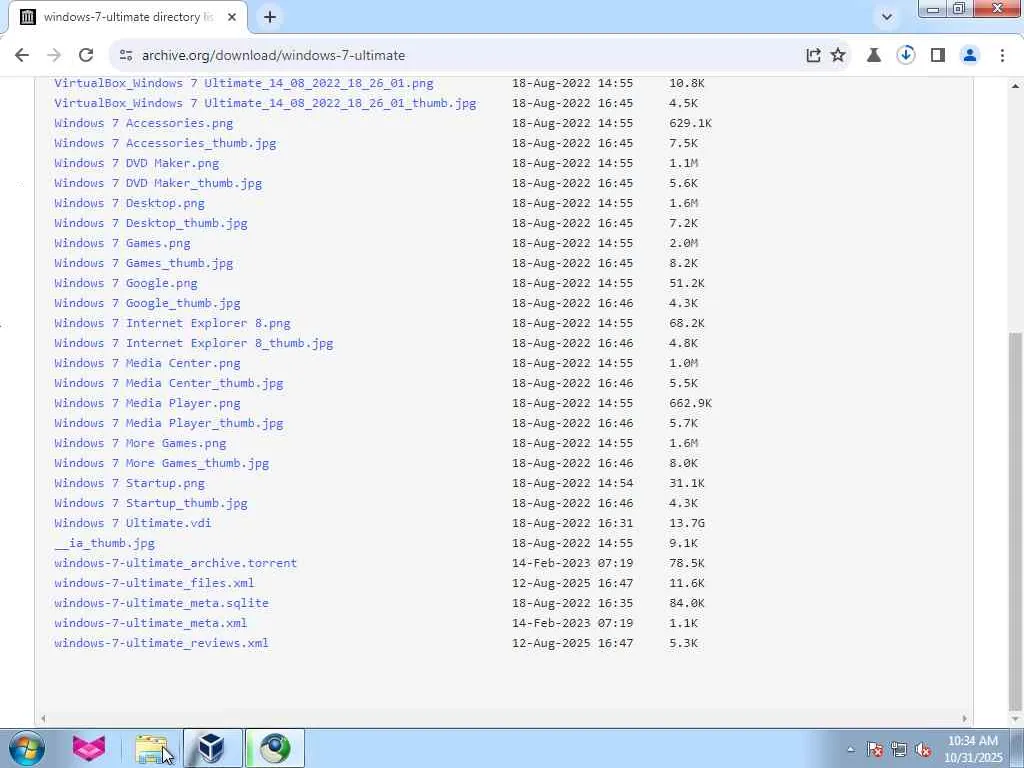
Task: Open the Windows Start orb
Action: [26, 748]
